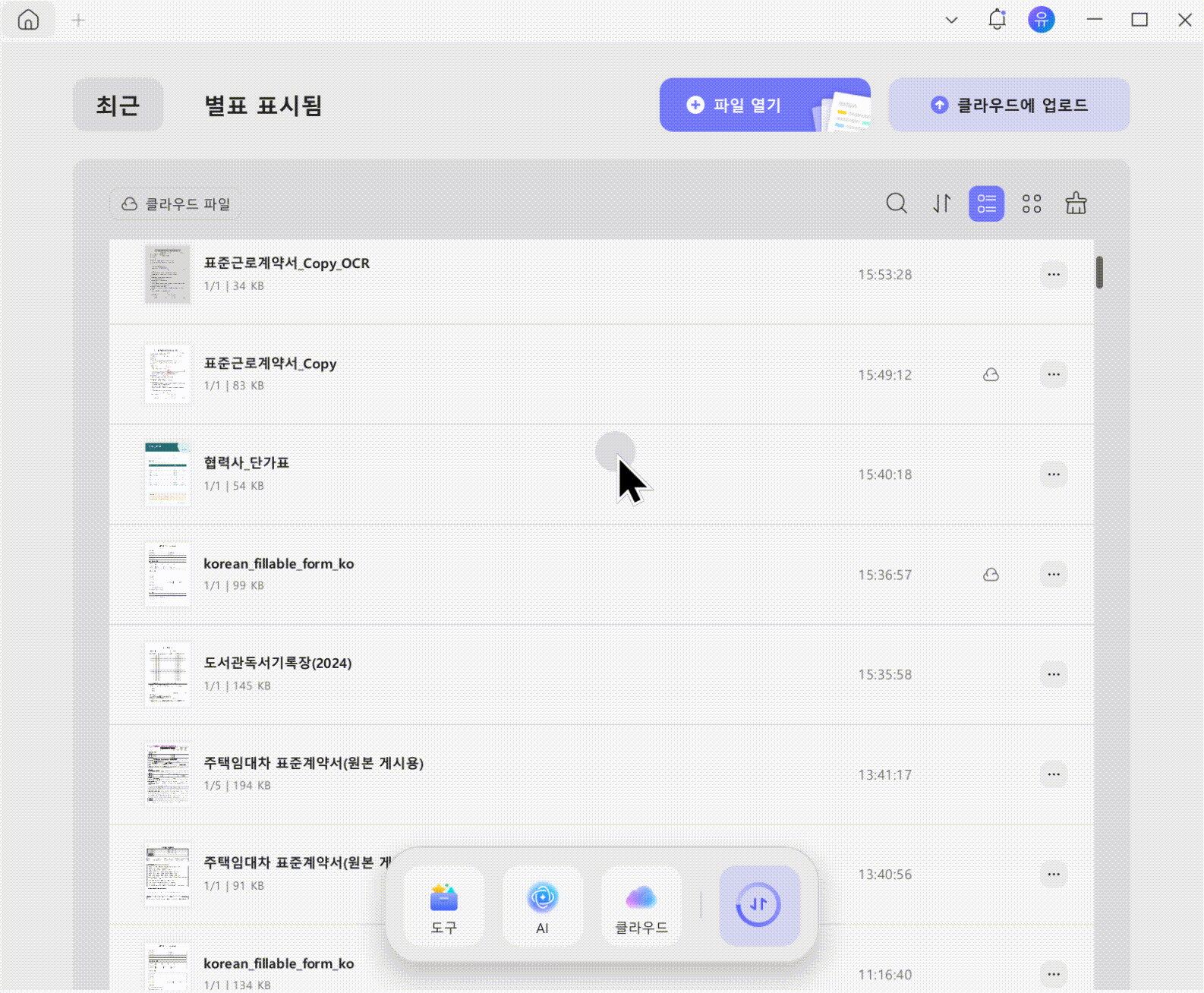
Task: Open the 도구 tools panel
Action: tap(443, 906)
